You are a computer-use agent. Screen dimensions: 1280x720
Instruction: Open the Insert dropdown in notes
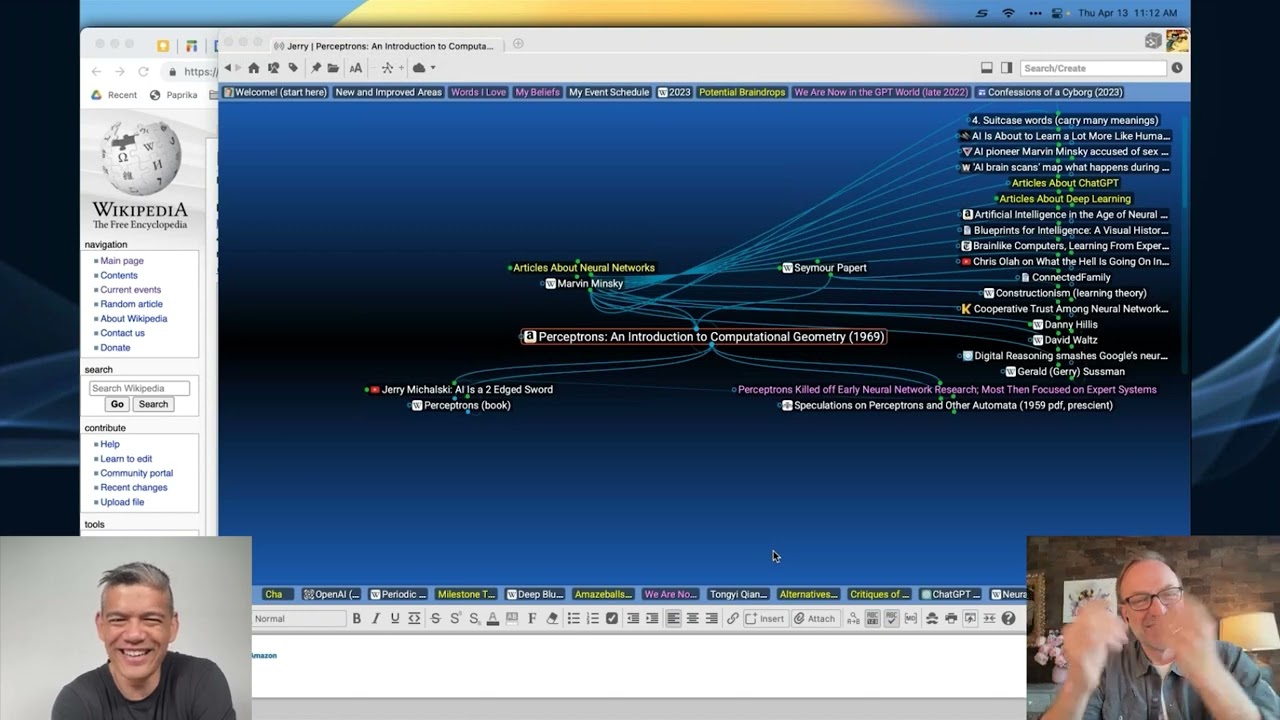[x=765, y=619]
